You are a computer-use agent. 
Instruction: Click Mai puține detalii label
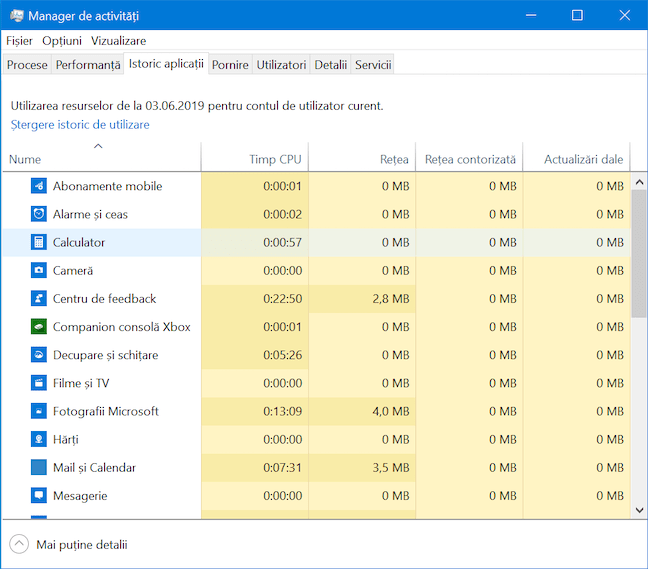click(x=82, y=545)
